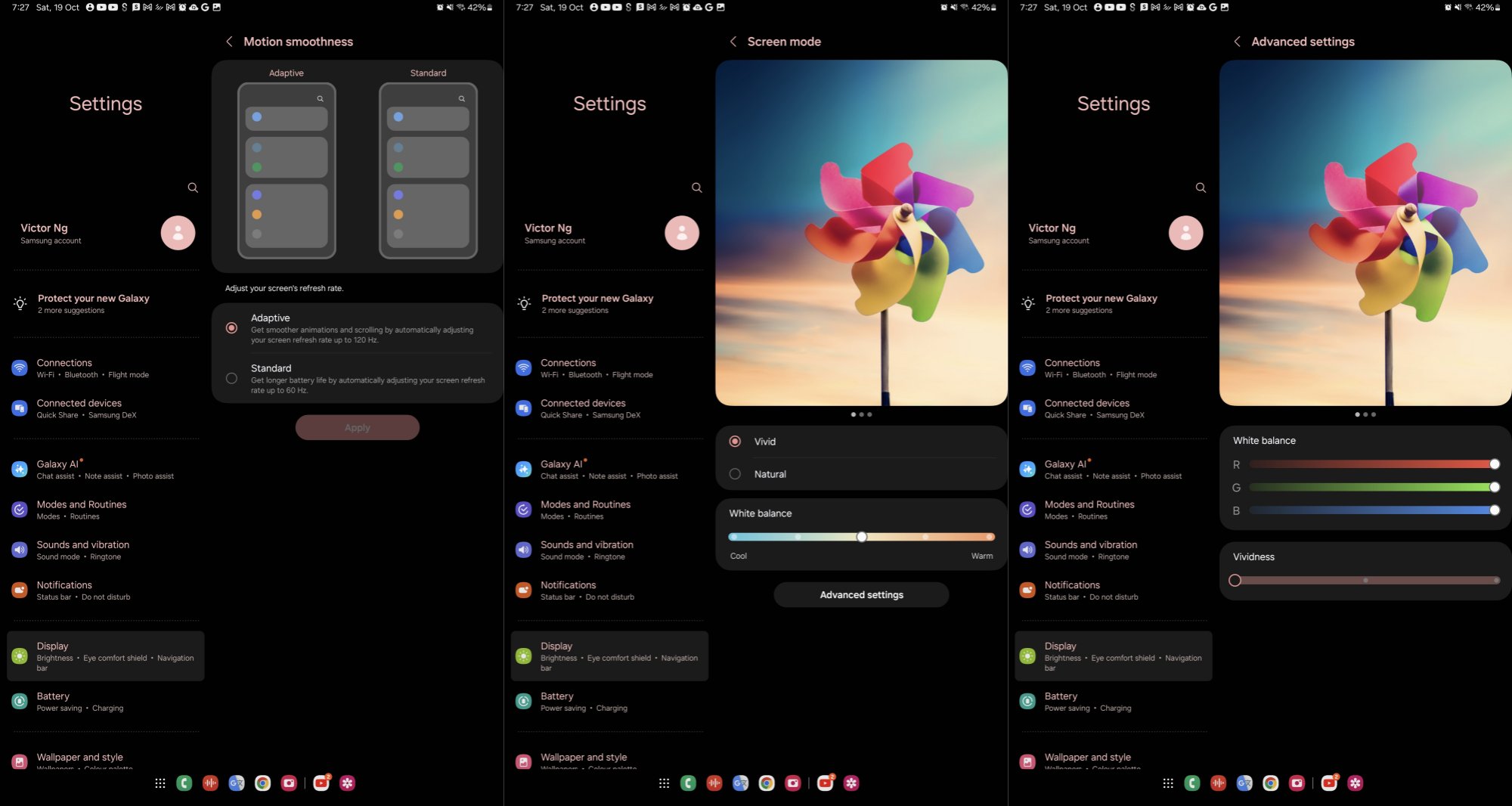Open Protect your new Galaxy, Advanced settings window
This screenshot has height=806, width=1512.
tap(1114, 304)
